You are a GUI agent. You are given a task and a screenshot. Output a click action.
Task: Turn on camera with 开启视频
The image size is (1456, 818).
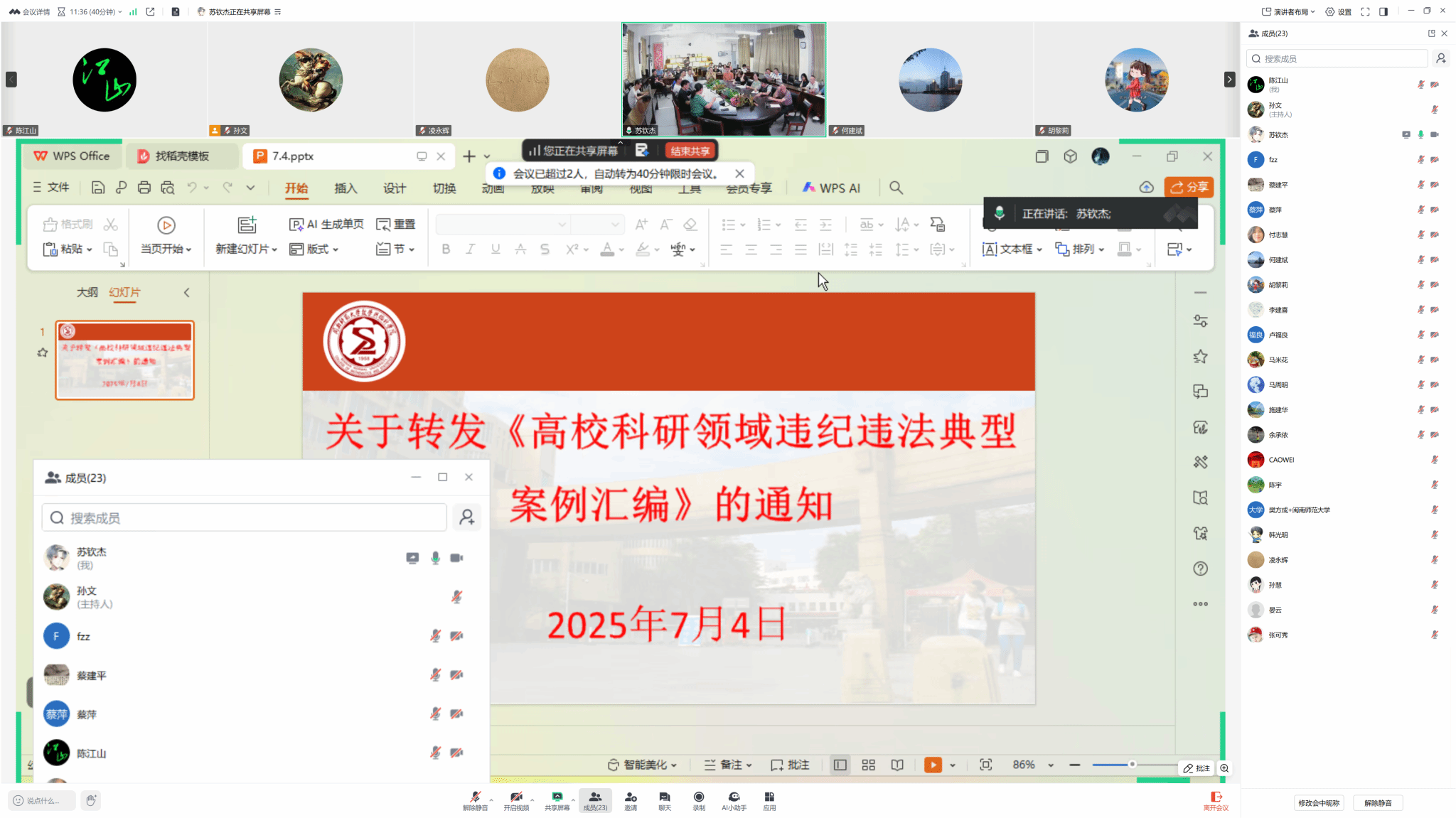(x=516, y=800)
